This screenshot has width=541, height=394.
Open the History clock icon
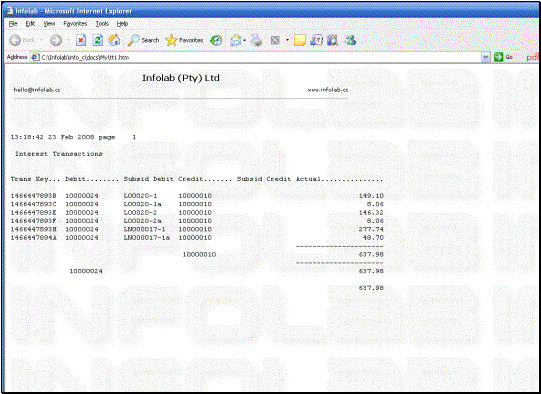[216, 41]
